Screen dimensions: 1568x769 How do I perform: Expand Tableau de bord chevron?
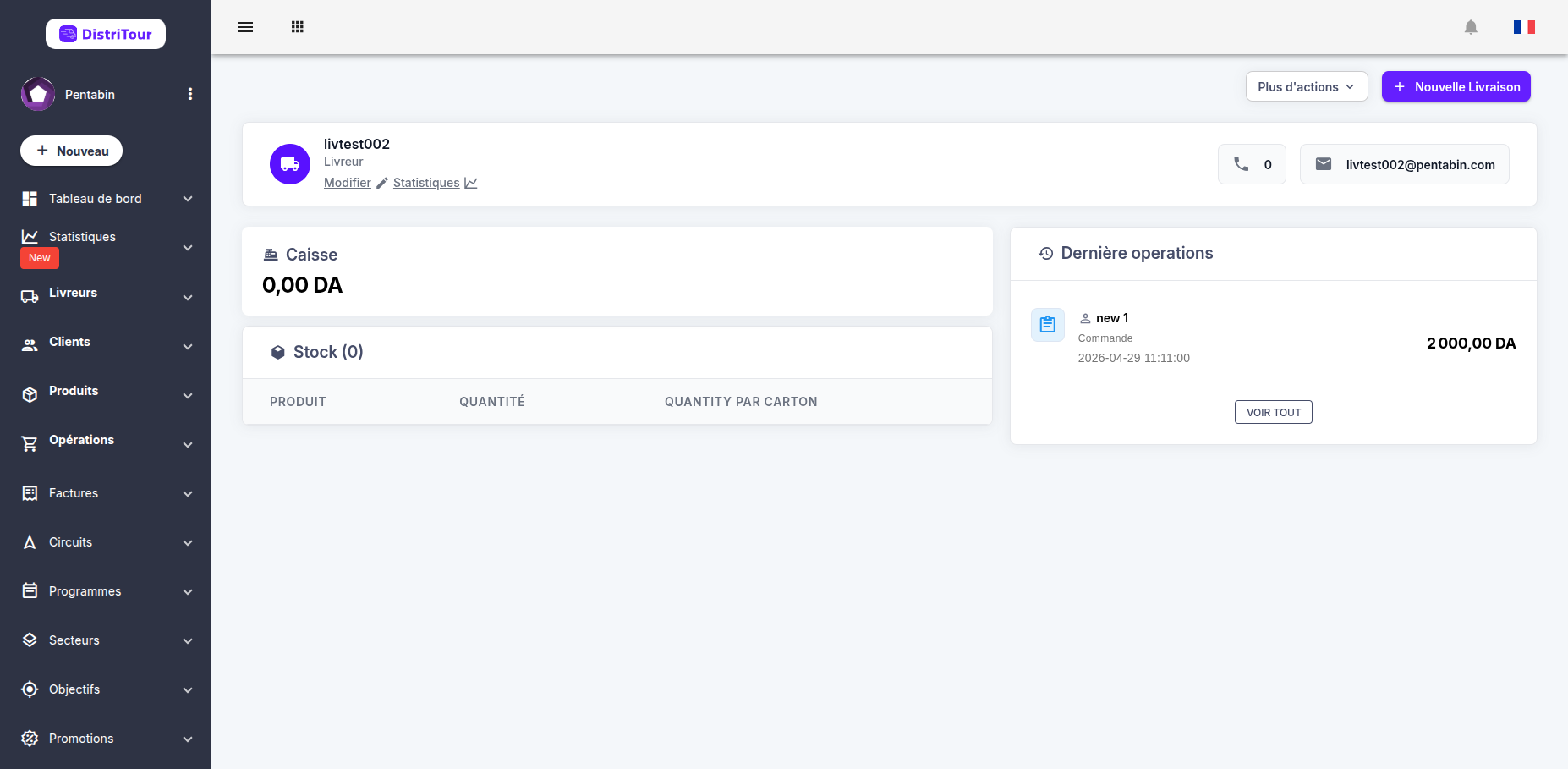click(x=188, y=199)
